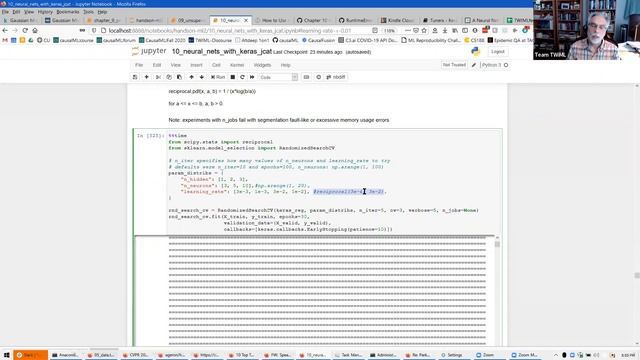Go to Firefox home page icon

click(35, 31)
